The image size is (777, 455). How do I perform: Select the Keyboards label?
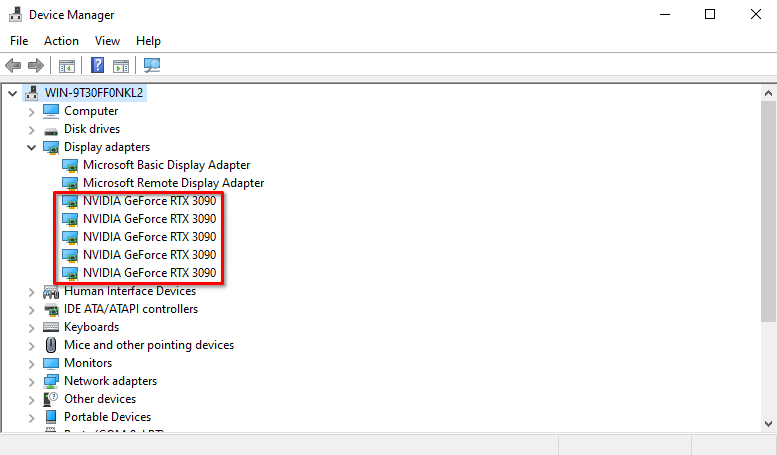(x=92, y=327)
